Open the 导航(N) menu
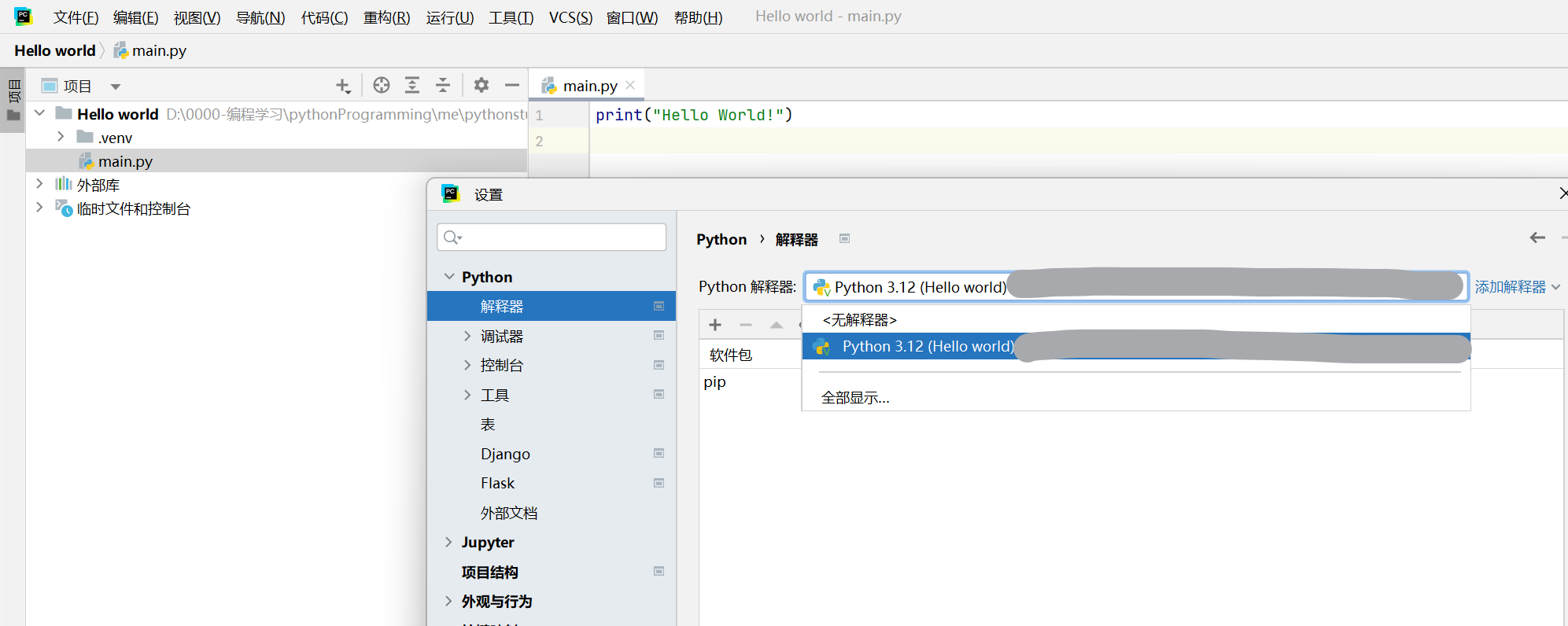This screenshot has width=1568, height=626. (x=260, y=17)
